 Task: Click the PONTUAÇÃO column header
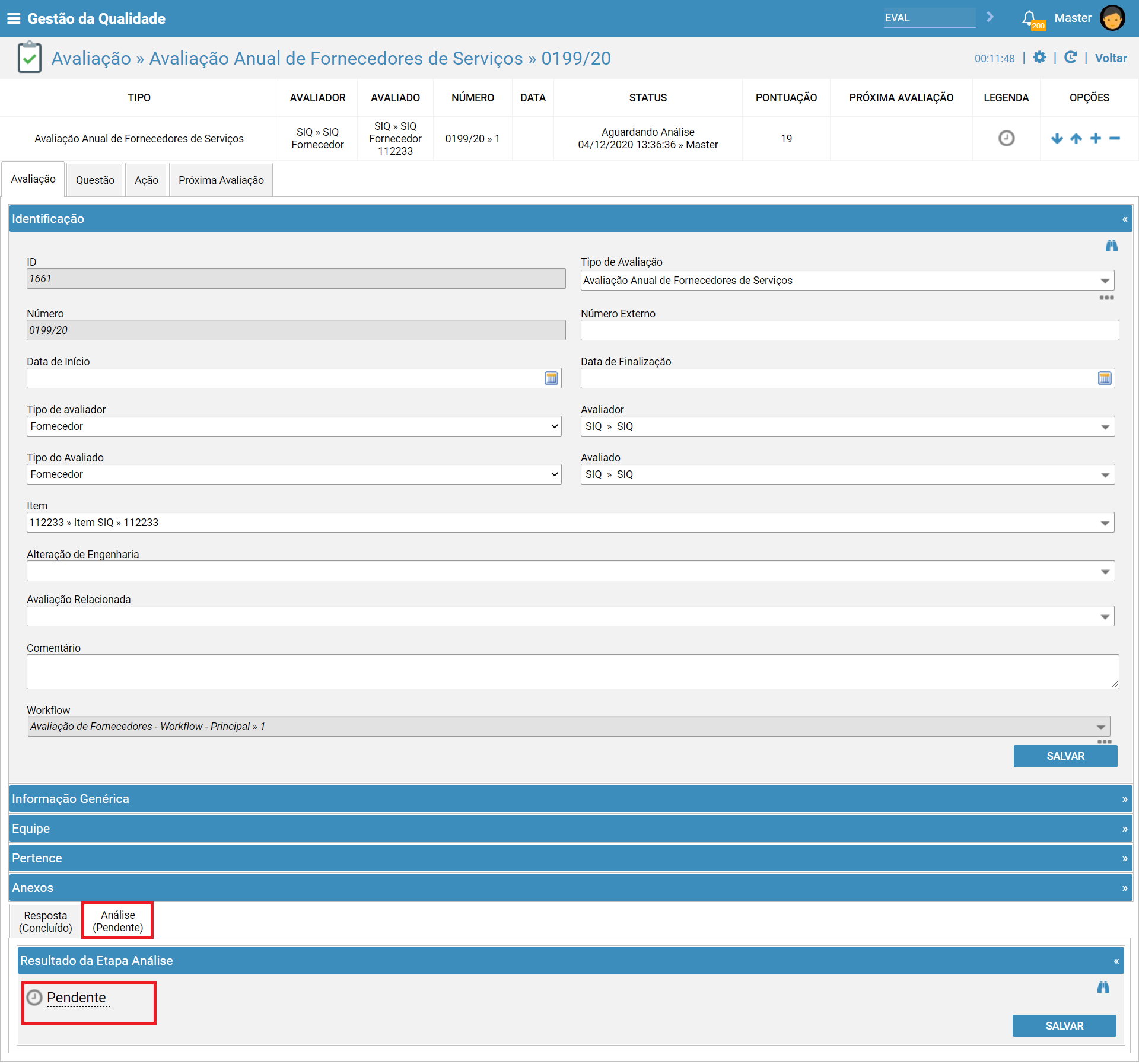click(786, 98)
